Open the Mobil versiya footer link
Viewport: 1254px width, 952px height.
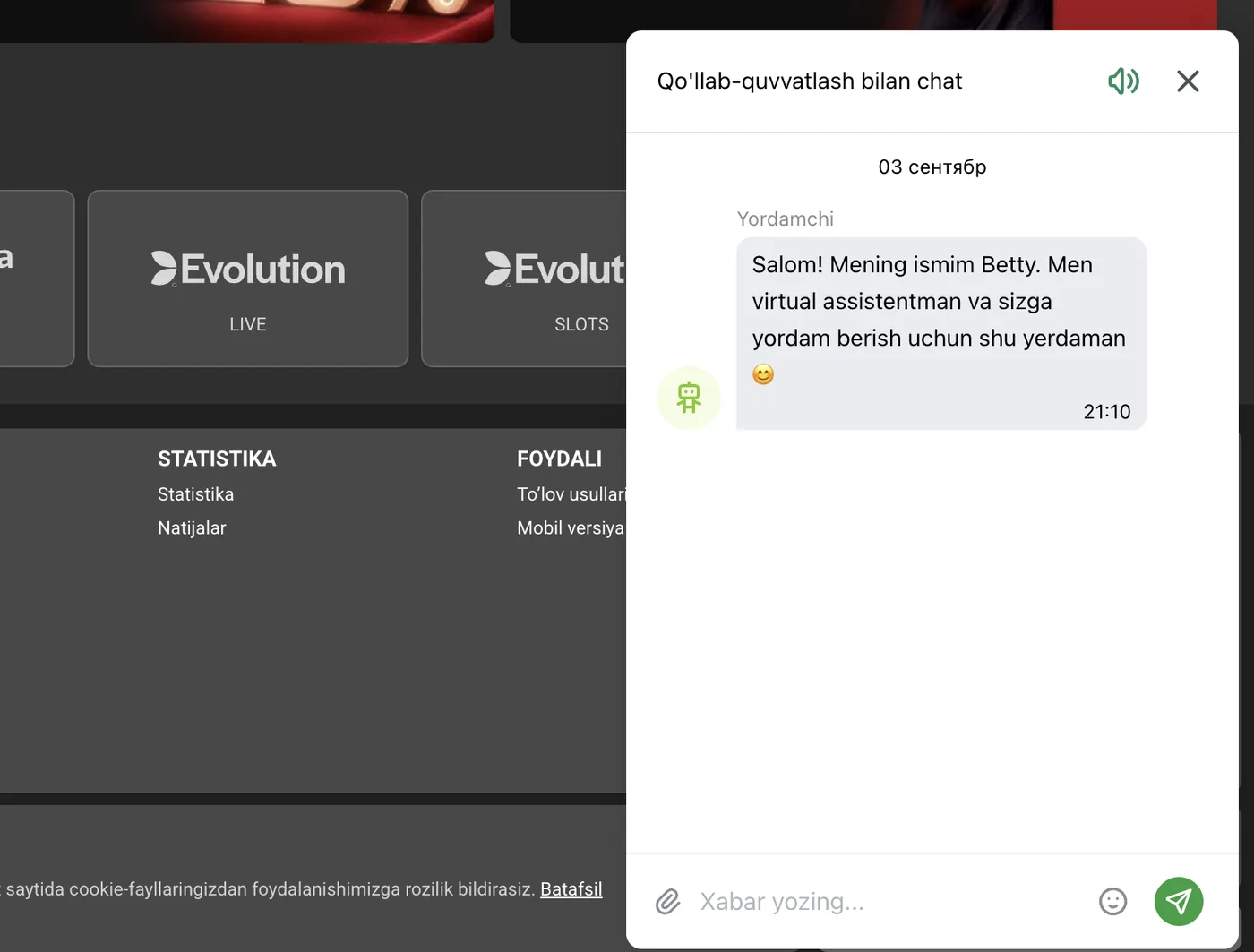click(x=571, y=528)
